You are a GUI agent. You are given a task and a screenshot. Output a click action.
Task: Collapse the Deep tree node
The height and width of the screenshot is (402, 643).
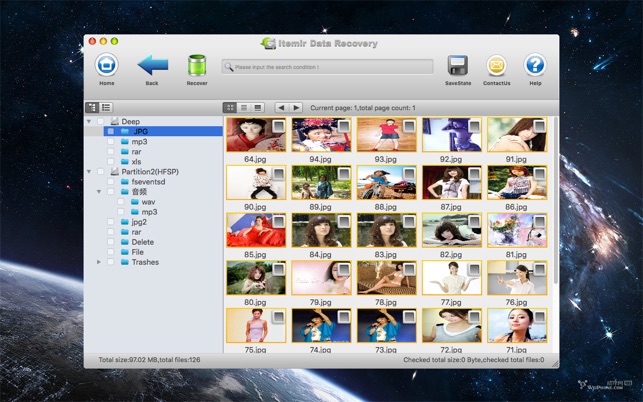tap(89, 121)
